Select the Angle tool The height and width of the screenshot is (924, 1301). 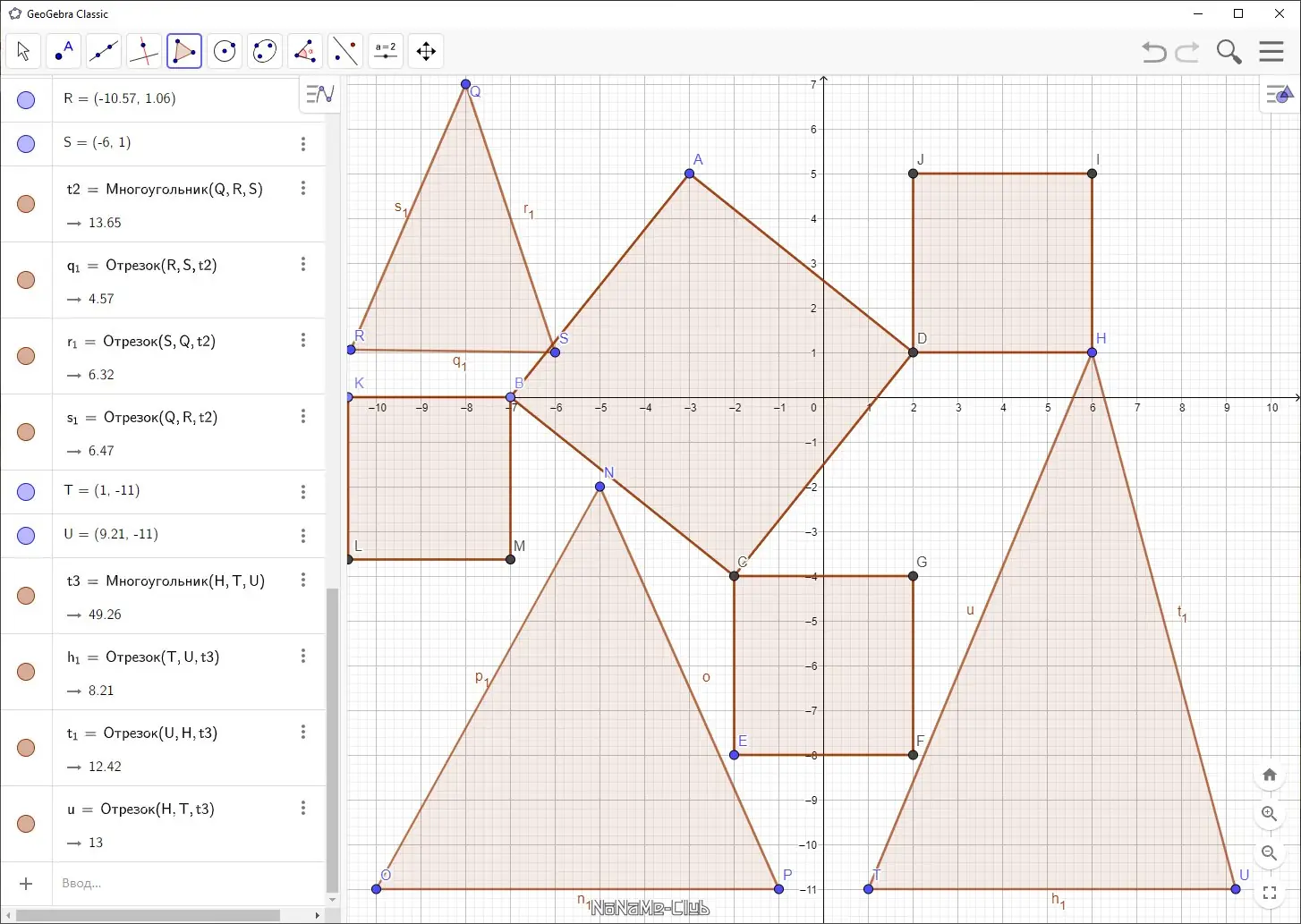click(305, 51)
